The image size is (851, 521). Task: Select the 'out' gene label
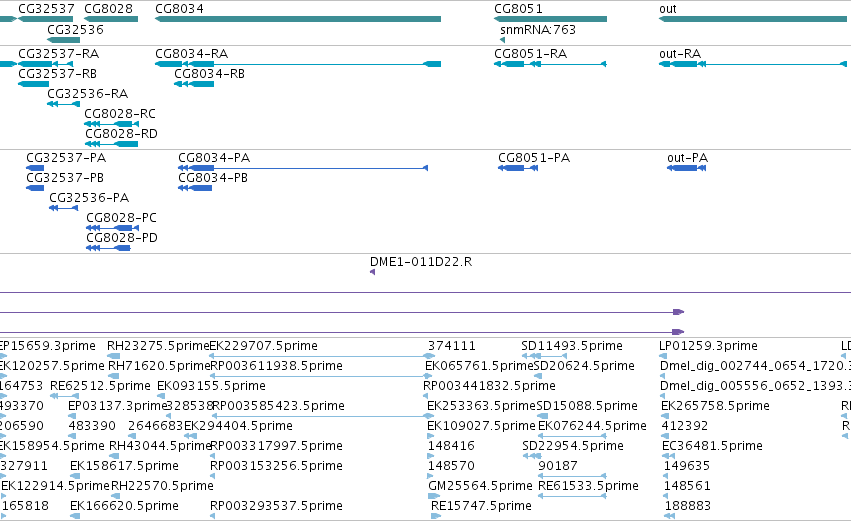[668, 9]
